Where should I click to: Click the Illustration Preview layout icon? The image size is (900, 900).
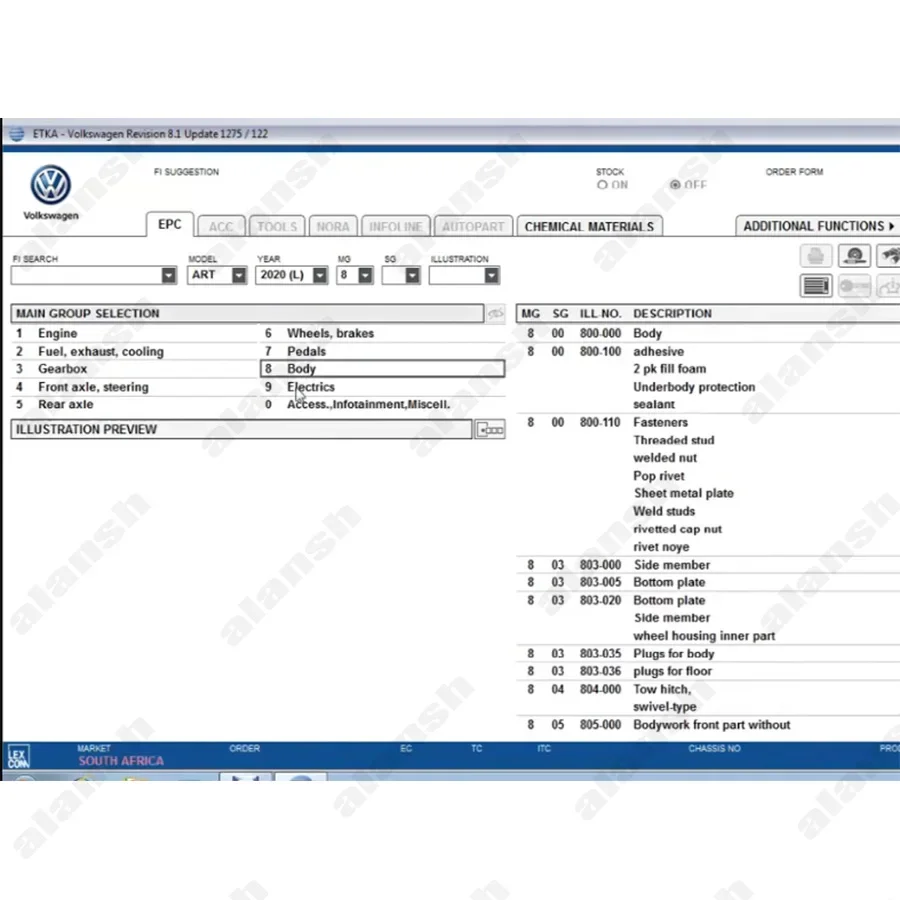490,430
